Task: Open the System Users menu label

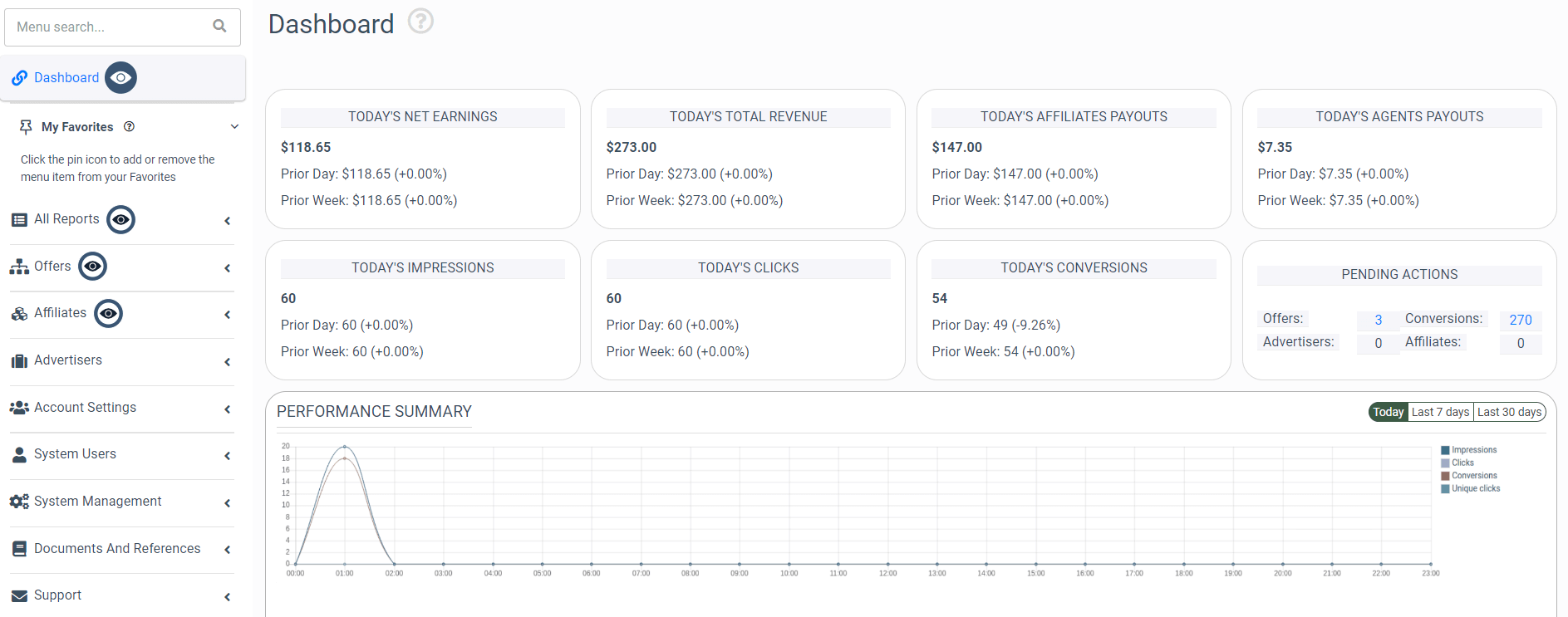Action: coord(75,454)
